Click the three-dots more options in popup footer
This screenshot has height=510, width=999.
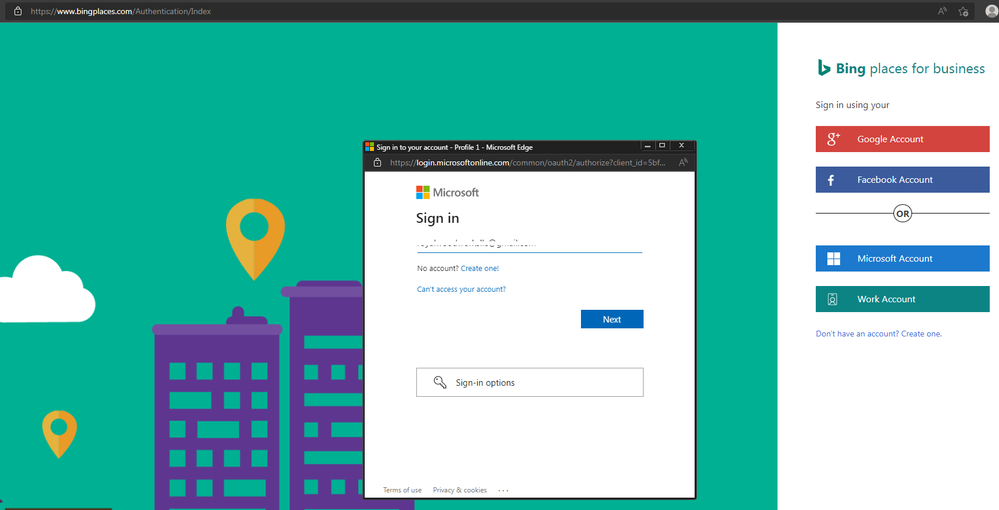coord(503,490)
